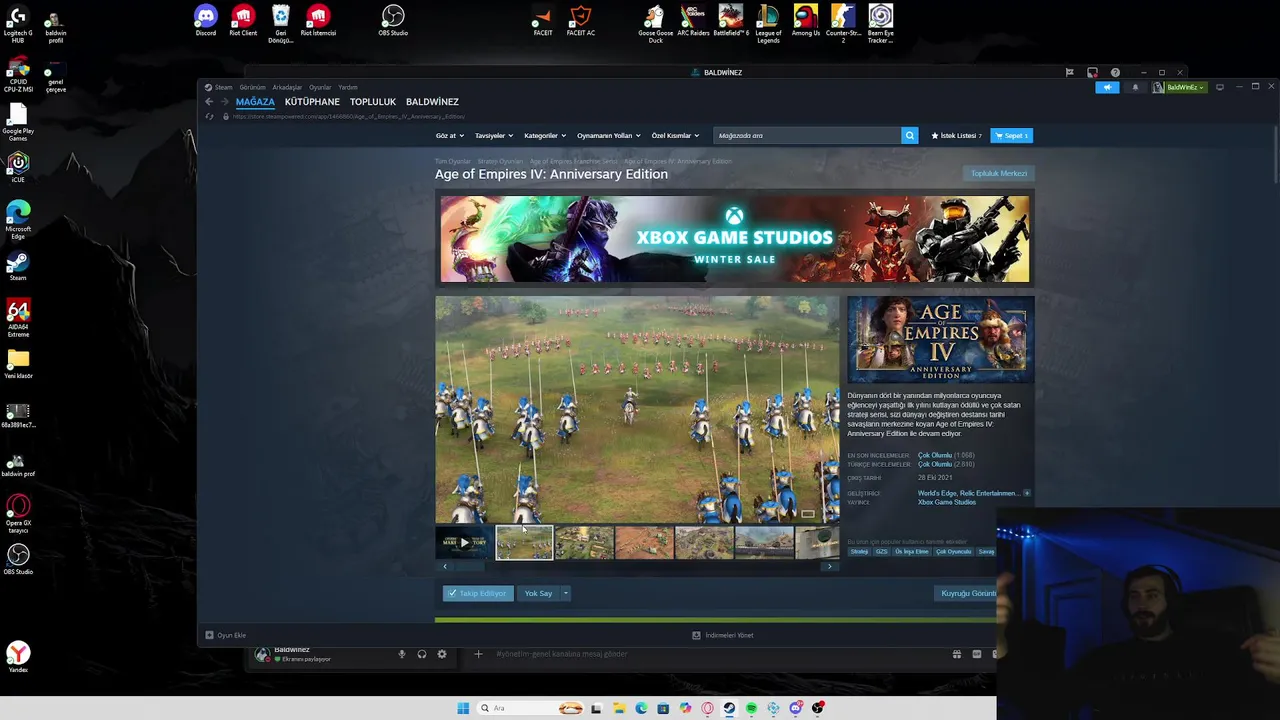Click the blue Steam announcements megaphone button
1280x720 pixels.
(1107, 87)
